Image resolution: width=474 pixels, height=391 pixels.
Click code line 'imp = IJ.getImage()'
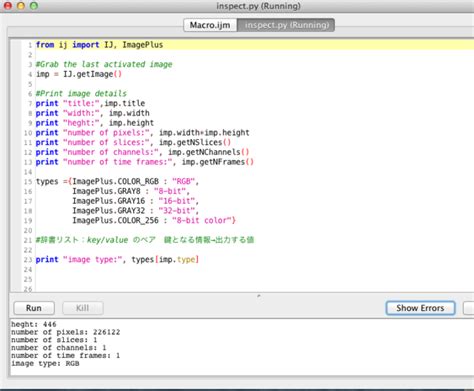79,74
